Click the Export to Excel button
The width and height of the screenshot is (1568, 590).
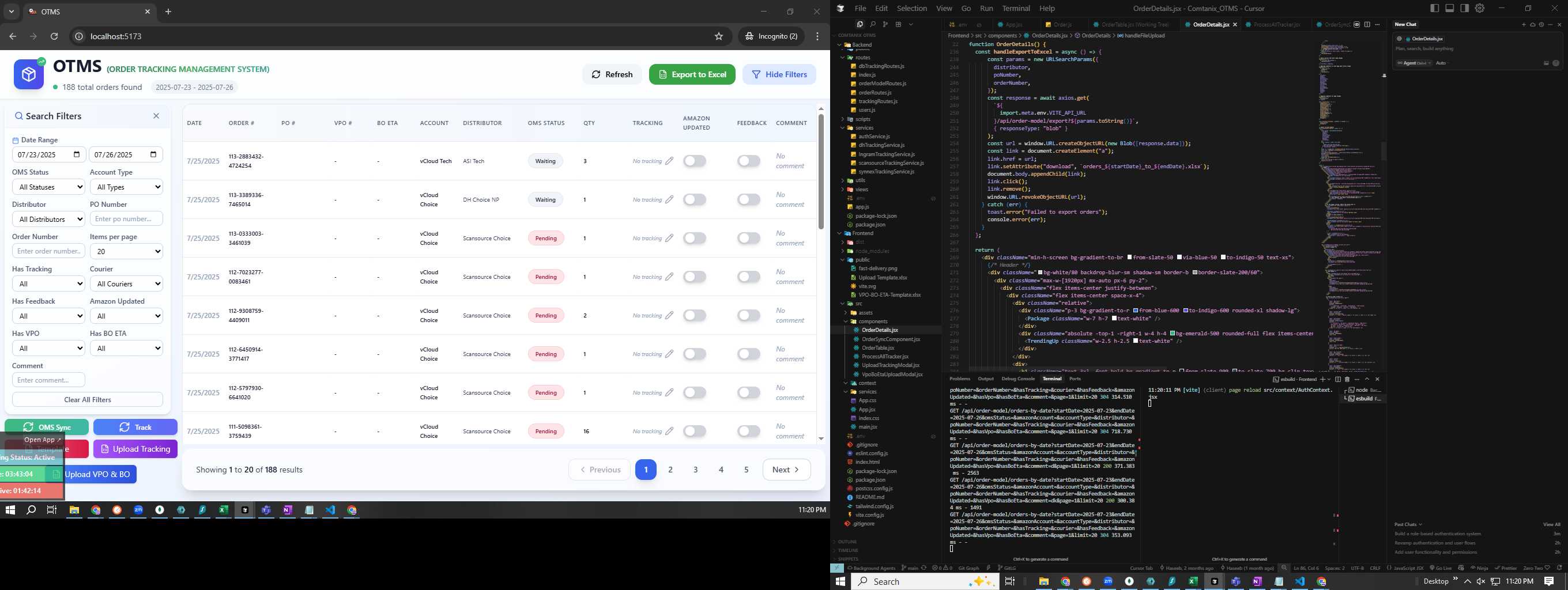(x=692, y=74)
